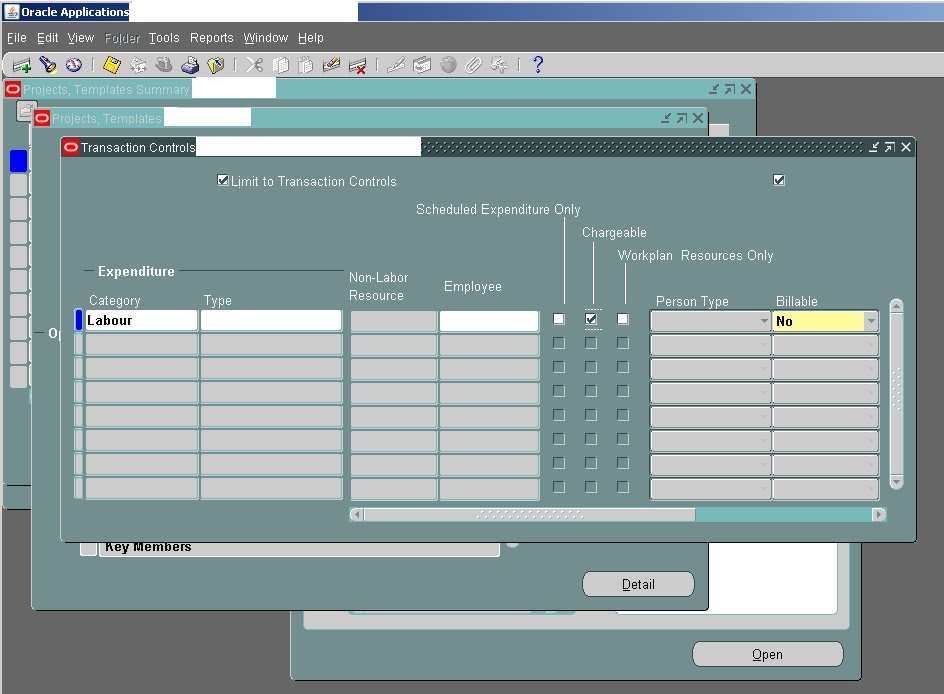This screenshot has width=944, height=694.
Task: Click the Expenditure Type field in Labour row
Action: [x=271, y=320]
